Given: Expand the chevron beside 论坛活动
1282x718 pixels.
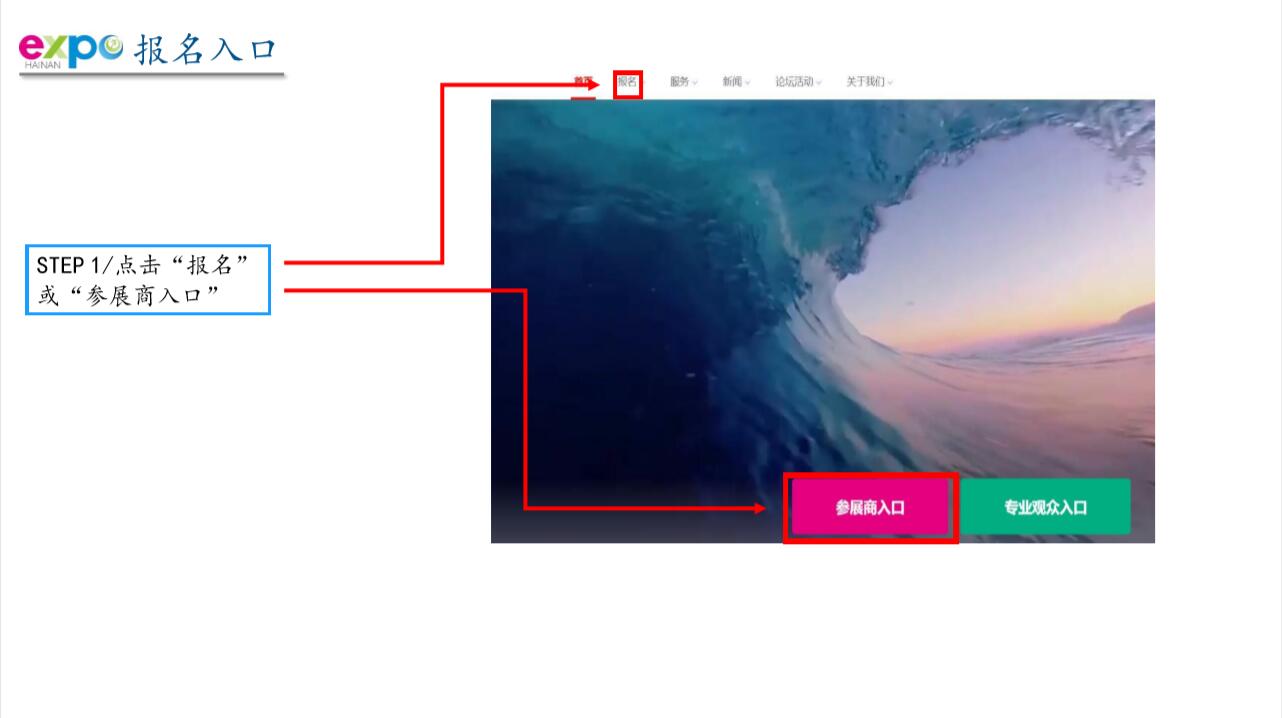Looking at the screenshot, I should [x=819, y=83].
